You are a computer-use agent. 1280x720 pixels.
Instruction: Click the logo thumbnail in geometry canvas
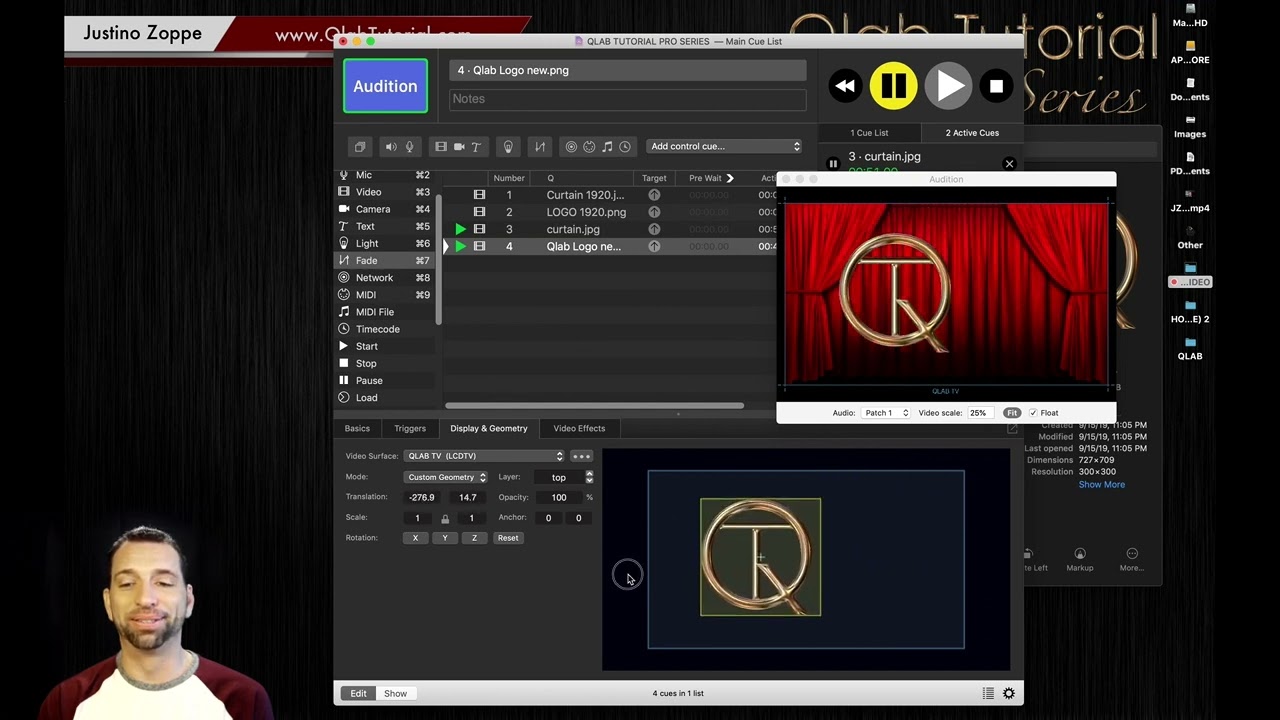(760, 557)
